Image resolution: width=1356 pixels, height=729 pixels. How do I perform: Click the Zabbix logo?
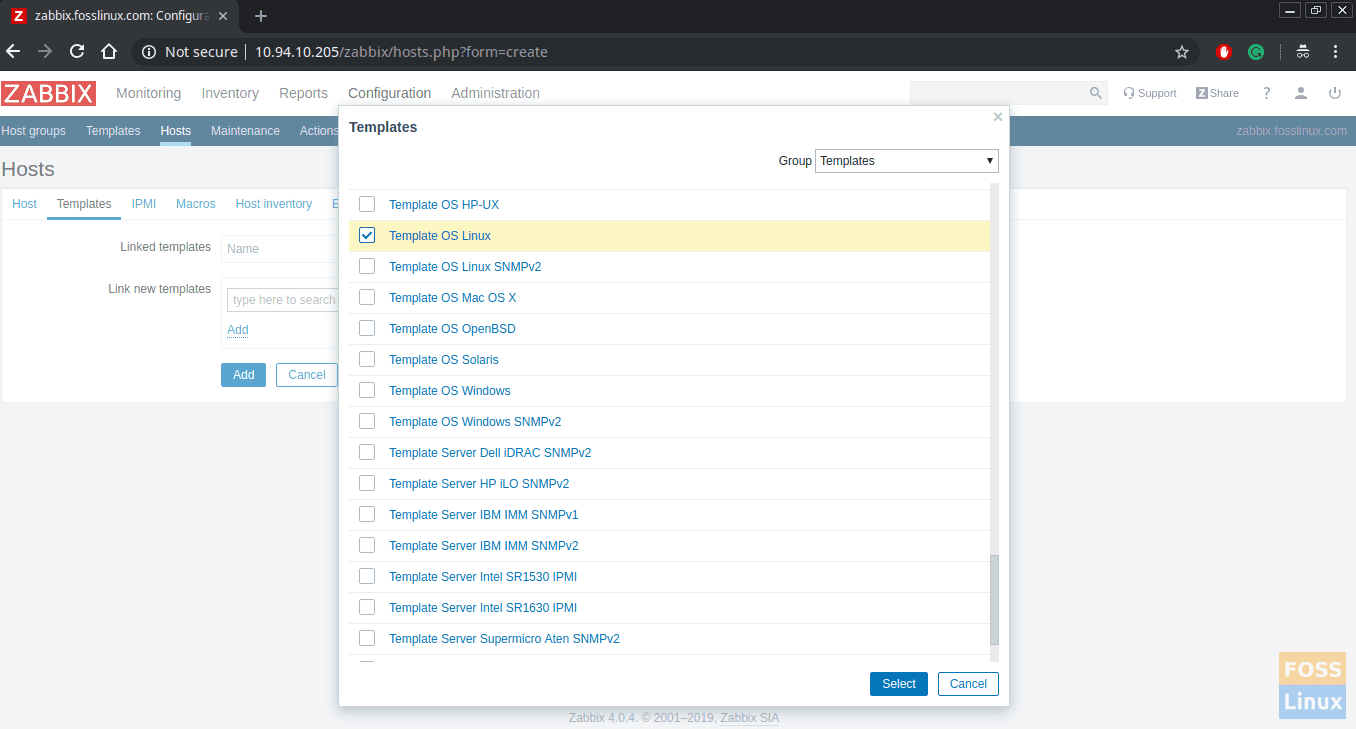[x=48, y=93]
